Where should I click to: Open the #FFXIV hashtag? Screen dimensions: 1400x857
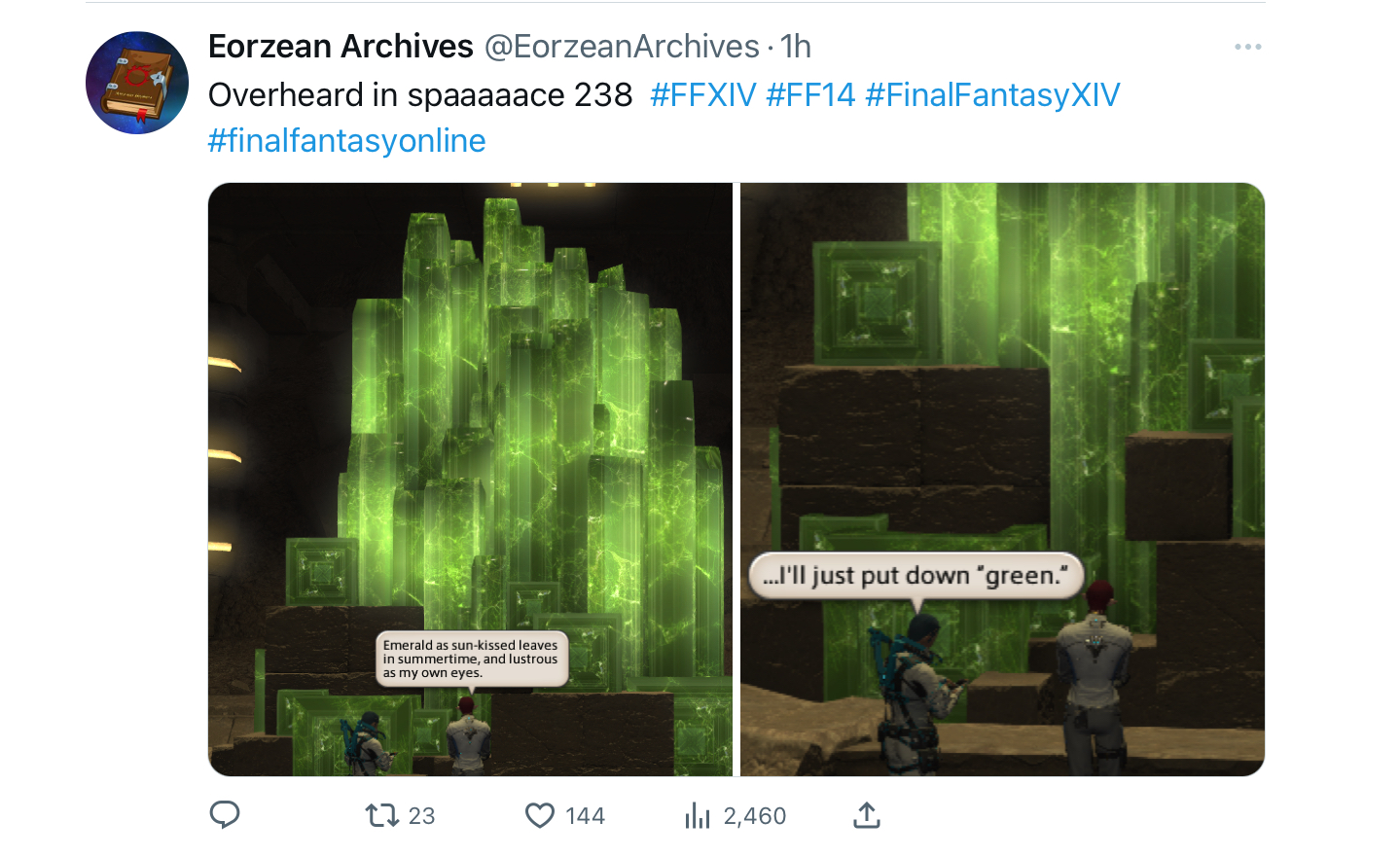pyautogui.click(x=702, y=94)
